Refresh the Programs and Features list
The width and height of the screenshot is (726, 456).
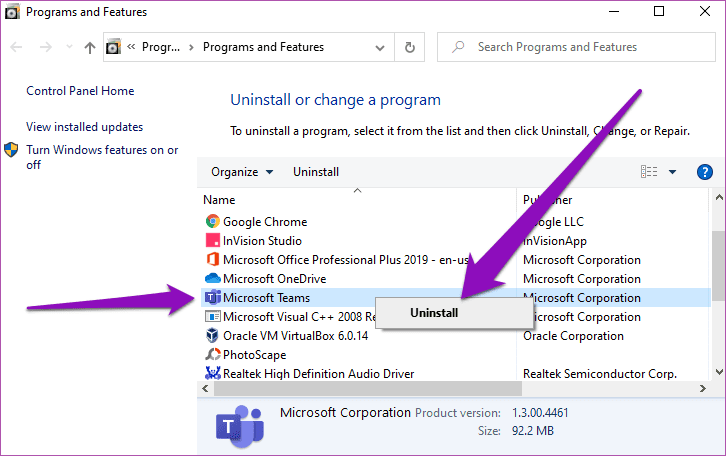[410, 47]
